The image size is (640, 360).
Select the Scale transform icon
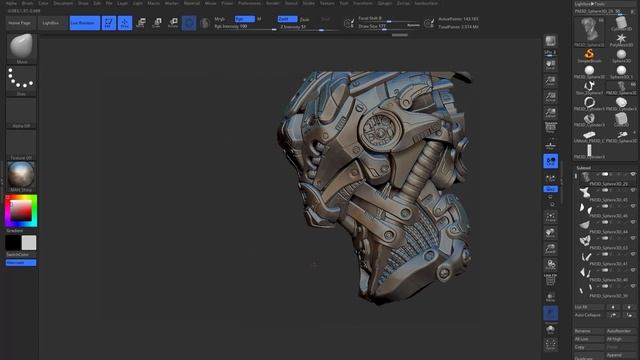point(157,23)
